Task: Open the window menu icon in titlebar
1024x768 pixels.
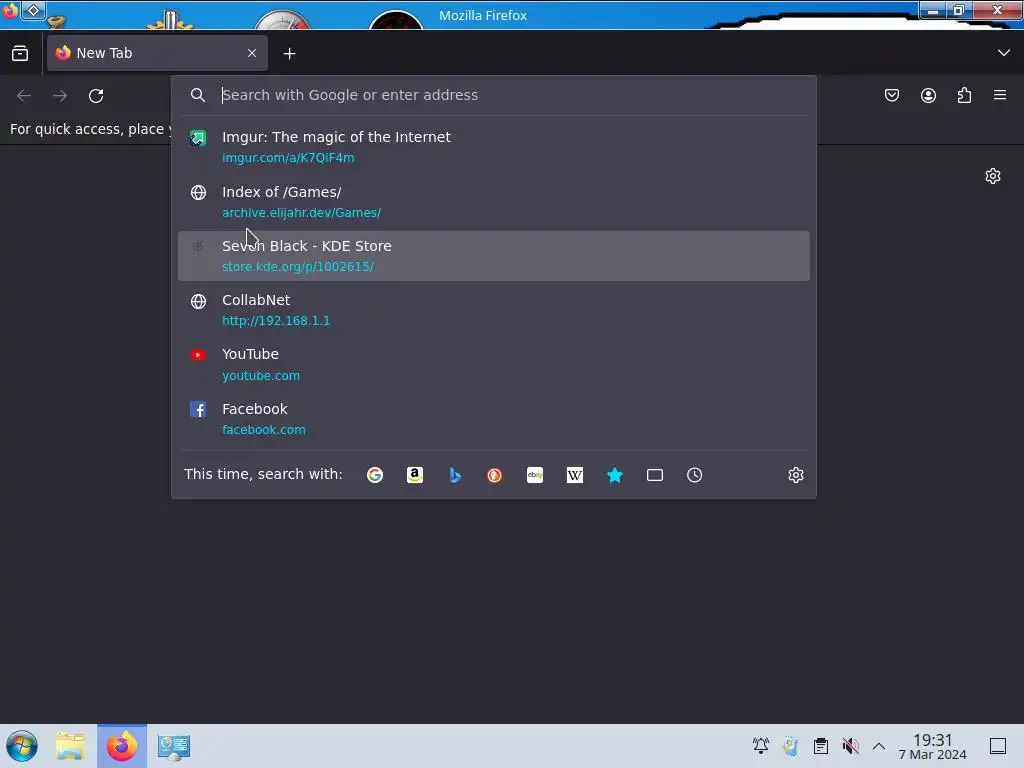Action: pyautogui.click(x=9, y=10)
